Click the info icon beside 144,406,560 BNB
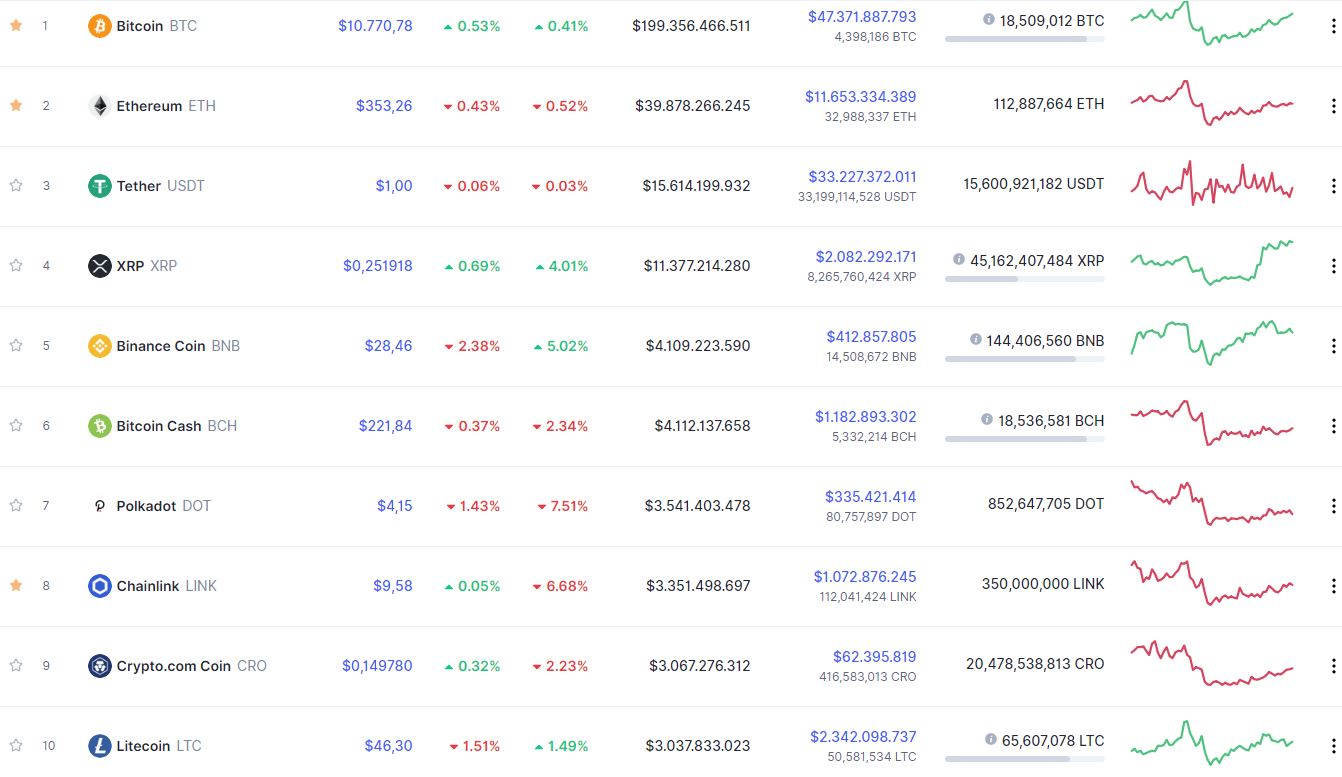This screenshot has width=1342, height=777. point(975,339)
